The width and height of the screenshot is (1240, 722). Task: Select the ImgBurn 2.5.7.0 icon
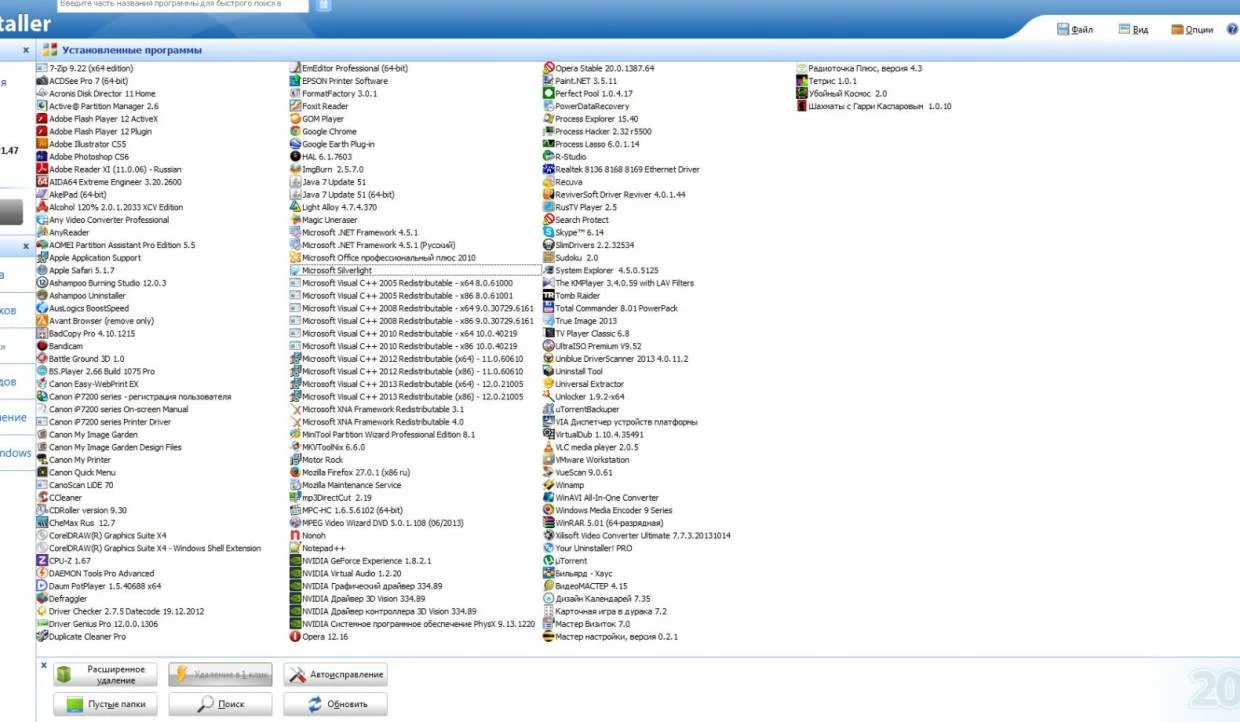[x=295, y=169]
